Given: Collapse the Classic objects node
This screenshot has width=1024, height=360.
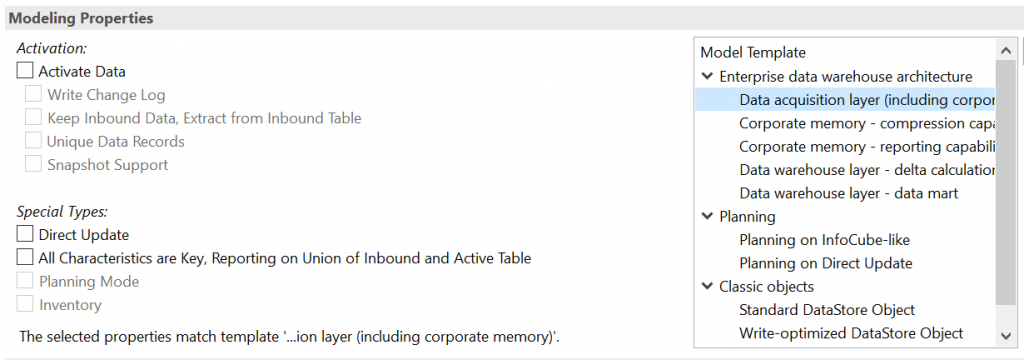Looking at the screenshot, I should 707,286.
